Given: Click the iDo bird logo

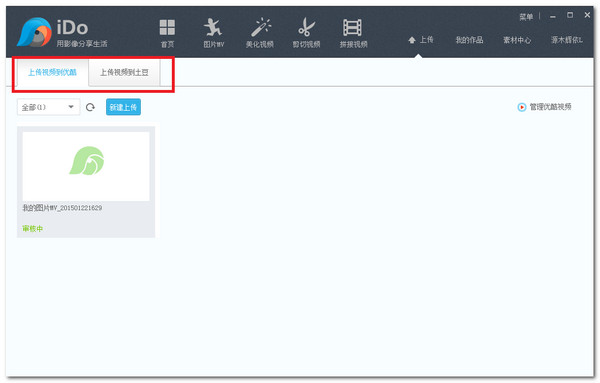Looking at the screenshot, I should click(34, 32).
